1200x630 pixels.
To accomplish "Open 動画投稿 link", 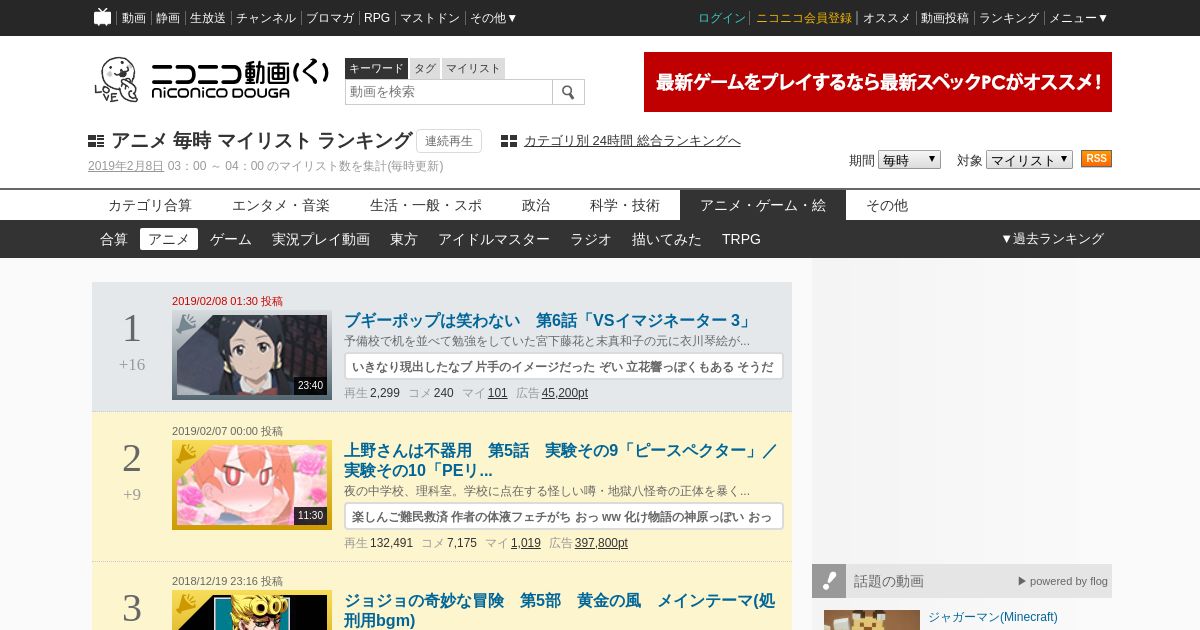I will (x=945, y=18).
